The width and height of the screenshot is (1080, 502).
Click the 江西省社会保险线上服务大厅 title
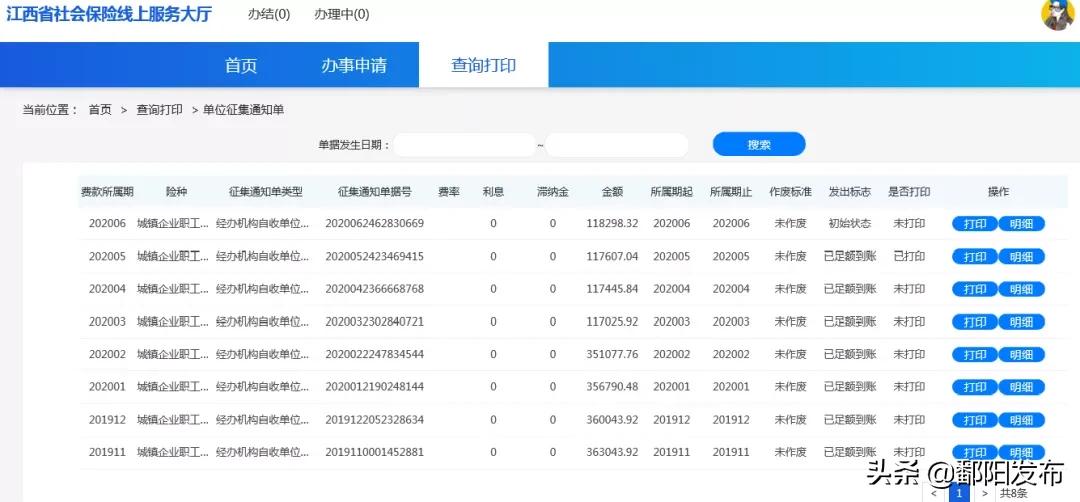[110, 14]
